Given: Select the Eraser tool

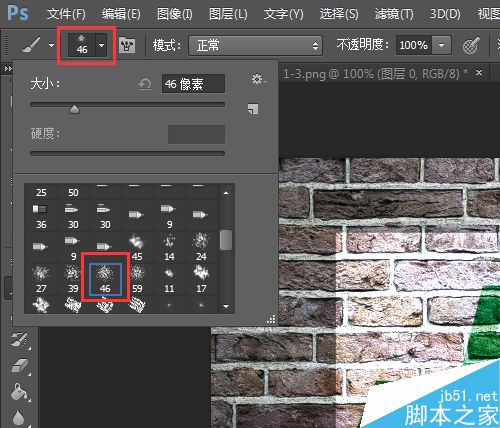Looking at the screenshot, I should pyautogui.click(x=20, y=365).
